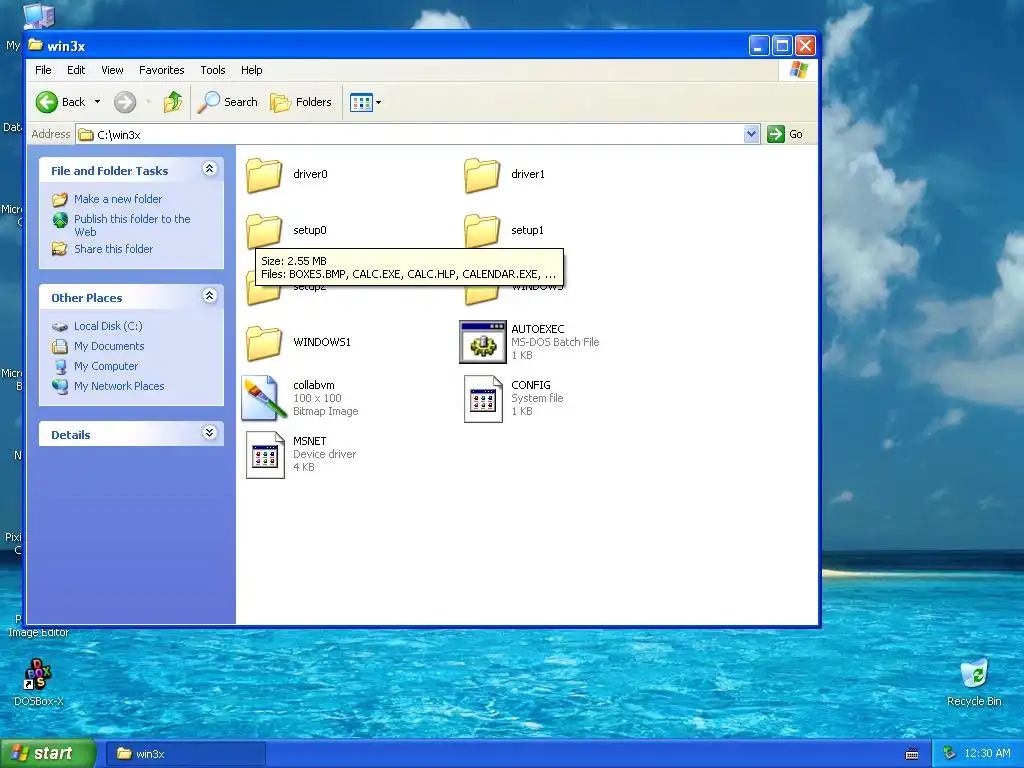Select the AUTOEXEC batch file icon
1024x768 pixels.
[483, 342]
